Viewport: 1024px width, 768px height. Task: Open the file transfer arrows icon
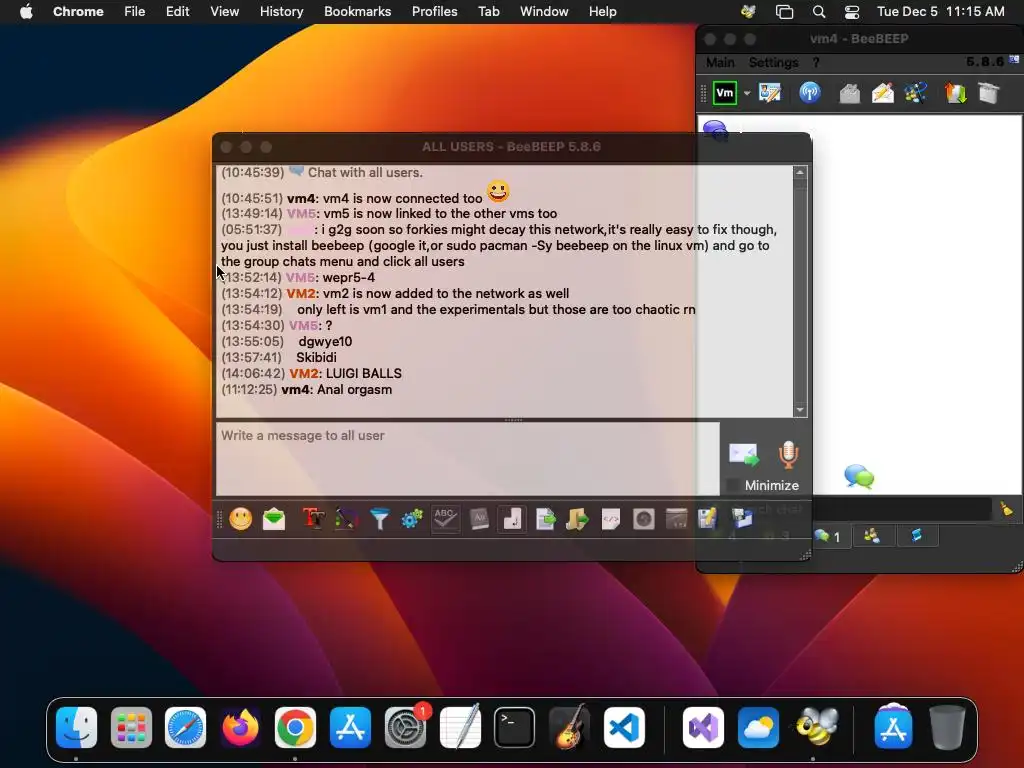point(955,93)
